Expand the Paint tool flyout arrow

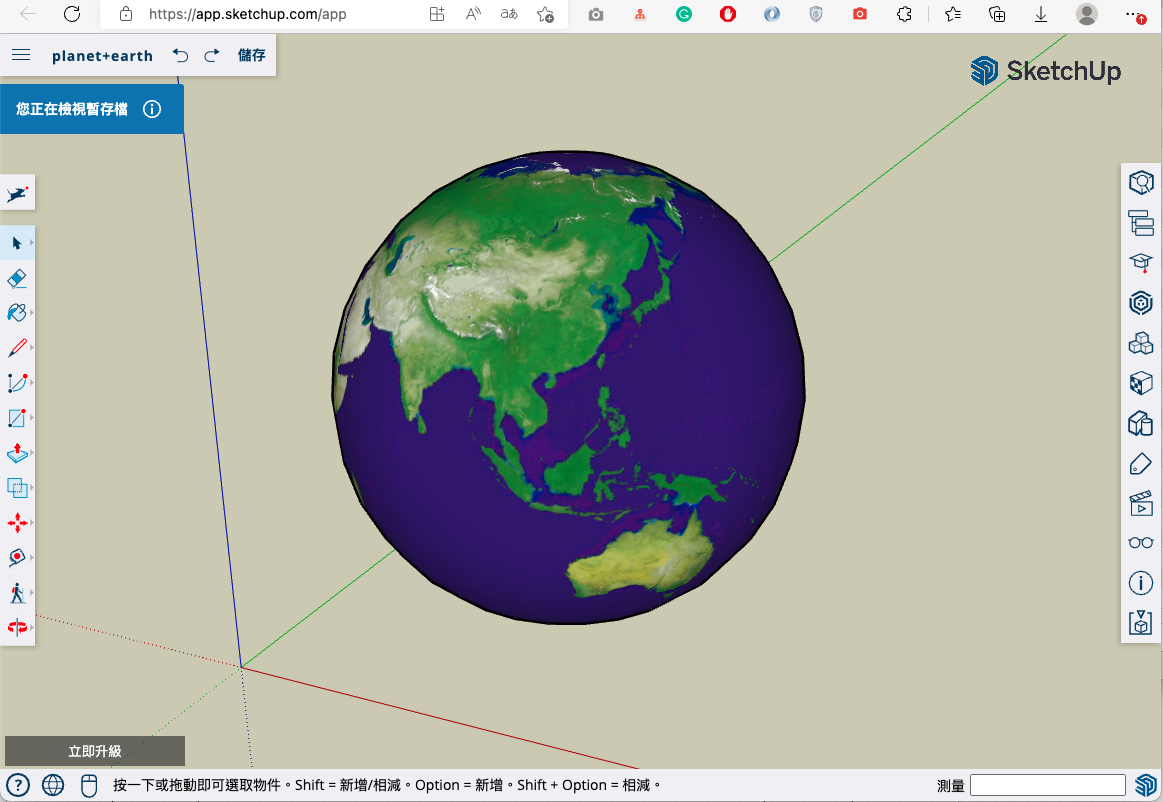(x=32, y=312)
